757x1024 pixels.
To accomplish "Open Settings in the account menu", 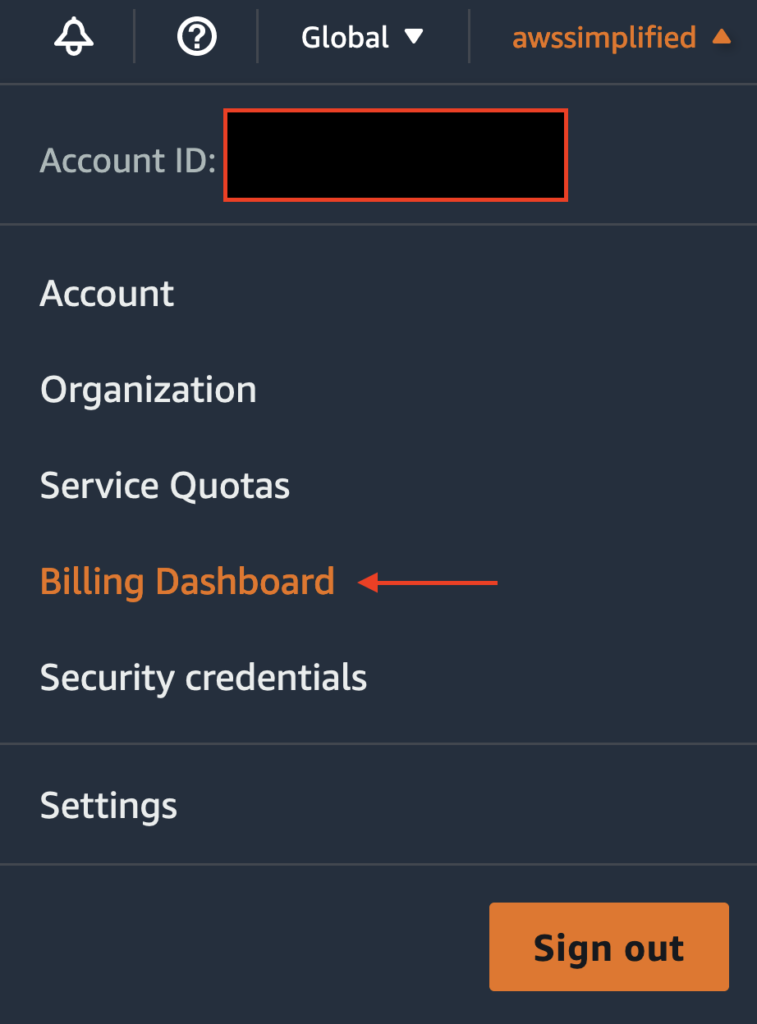I will click(x=108, y=806).
